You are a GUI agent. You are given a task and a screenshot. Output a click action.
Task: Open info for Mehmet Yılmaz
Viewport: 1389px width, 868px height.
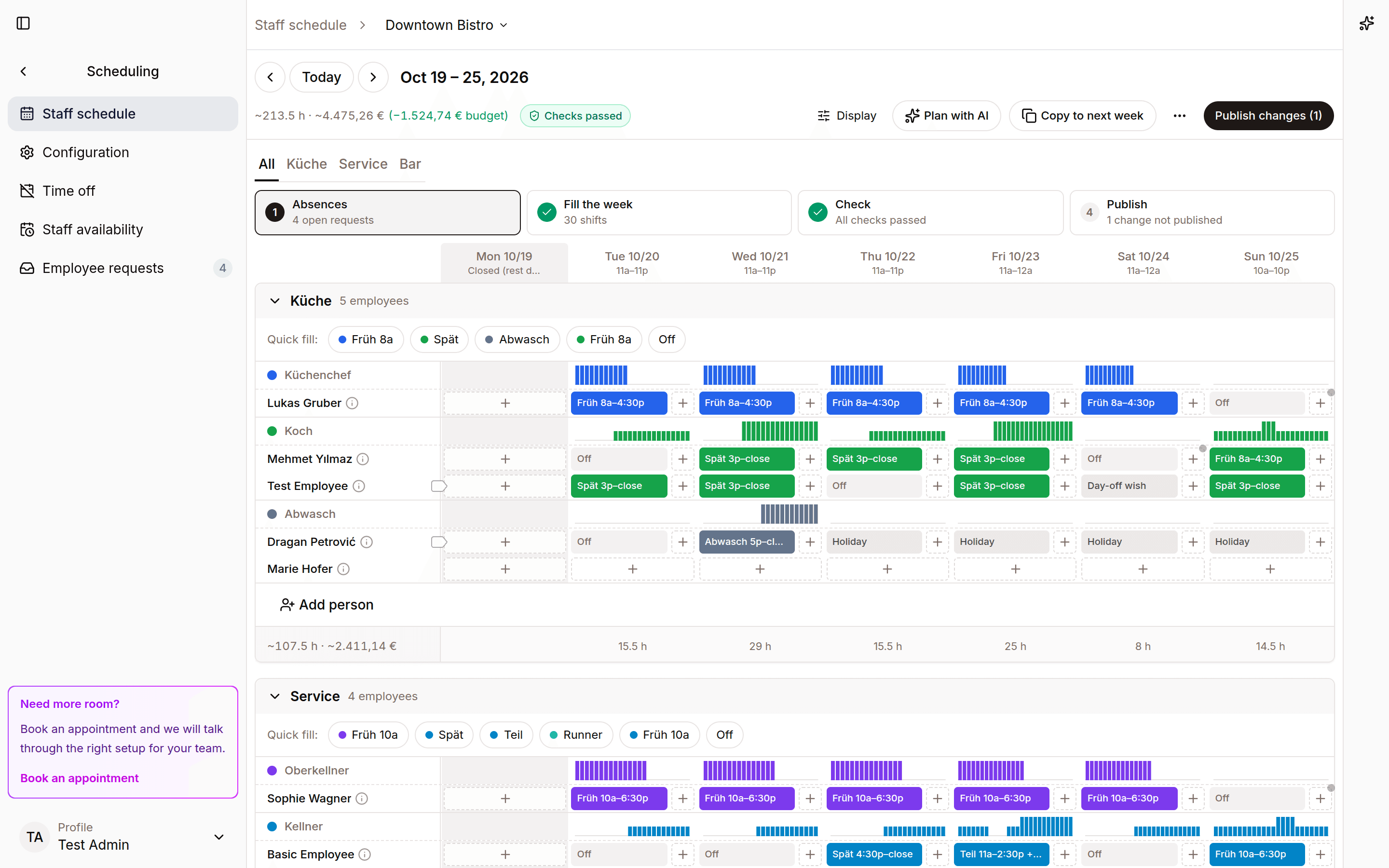click(x=363, y=459)
